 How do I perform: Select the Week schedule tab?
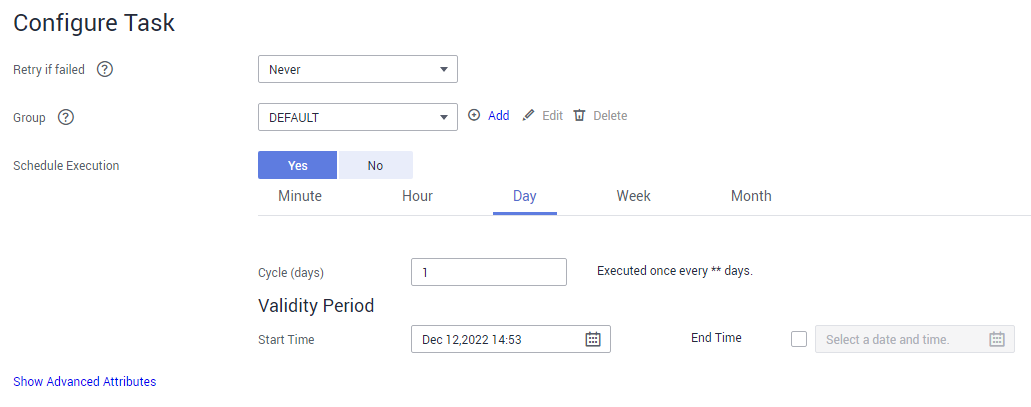click(634, 196)
